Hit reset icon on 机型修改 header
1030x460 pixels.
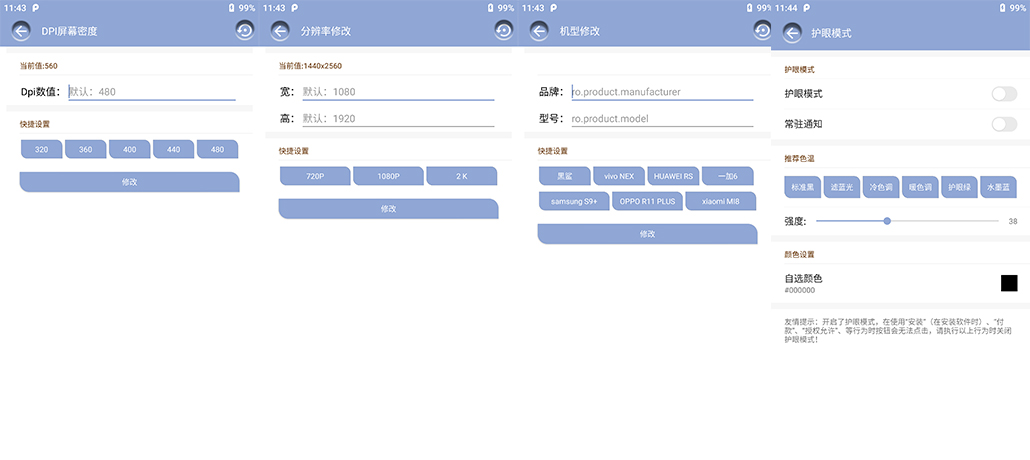click(x=762, y=31)
